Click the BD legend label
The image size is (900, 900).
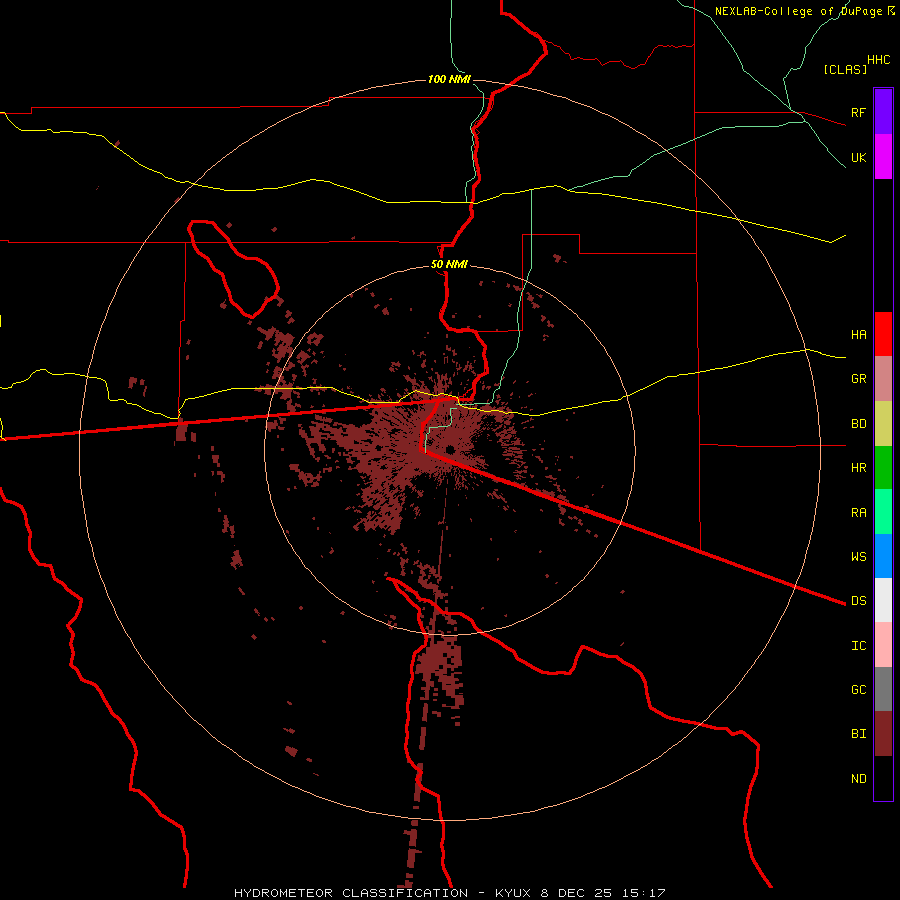(x=858, y=424)
